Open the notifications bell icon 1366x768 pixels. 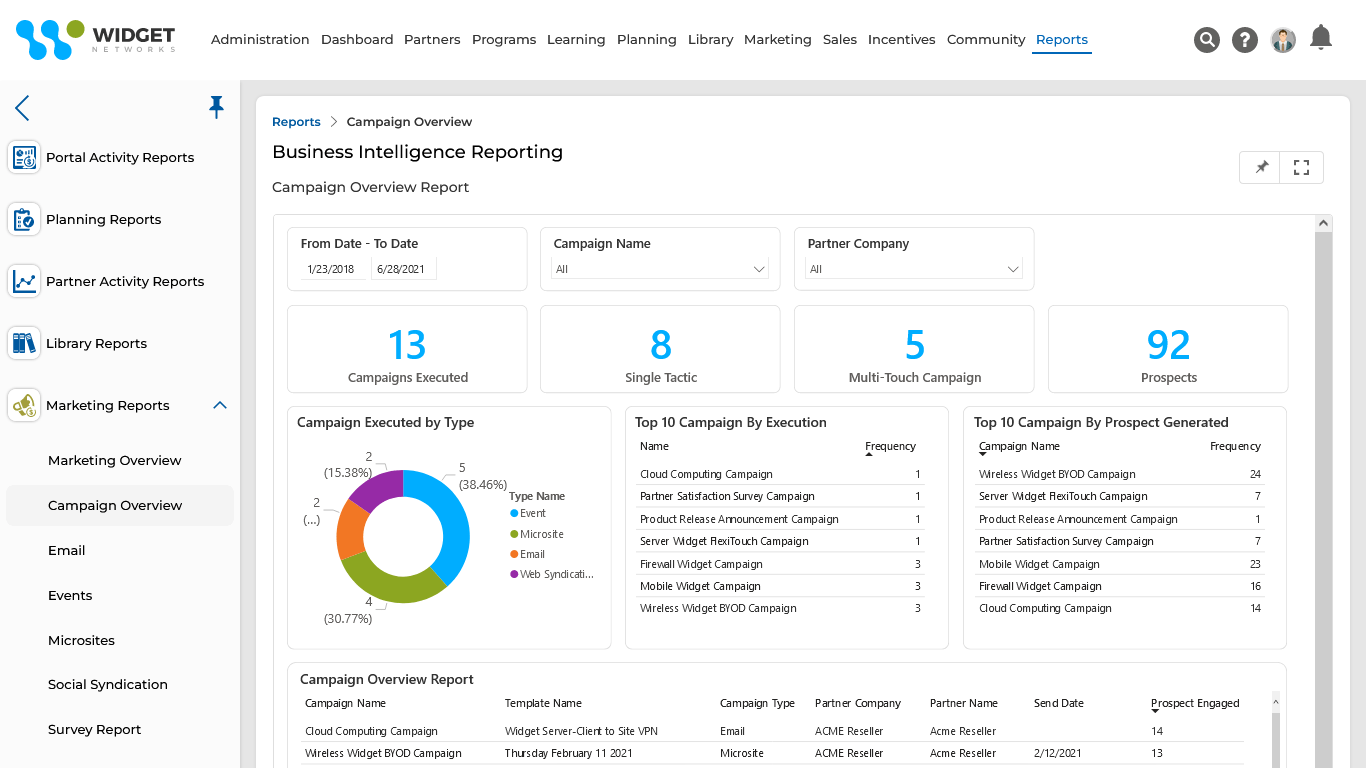(x=1320, y=39)
